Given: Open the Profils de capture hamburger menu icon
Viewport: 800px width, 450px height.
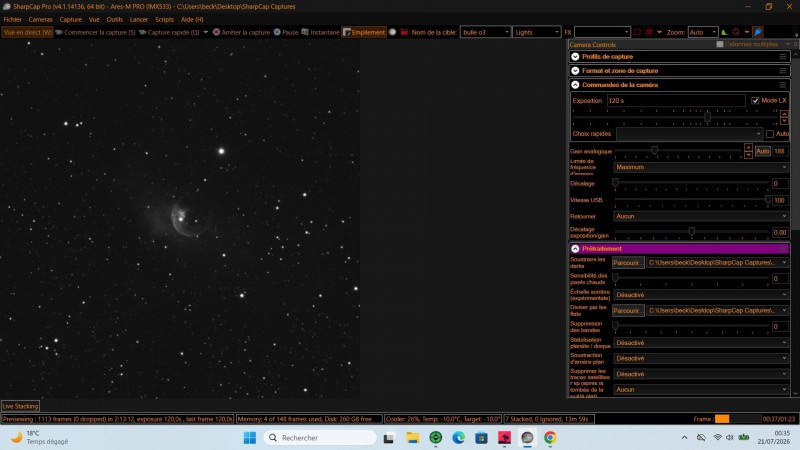Looking at the screenshot, I should pyautogui.click(x=783, y=57).
